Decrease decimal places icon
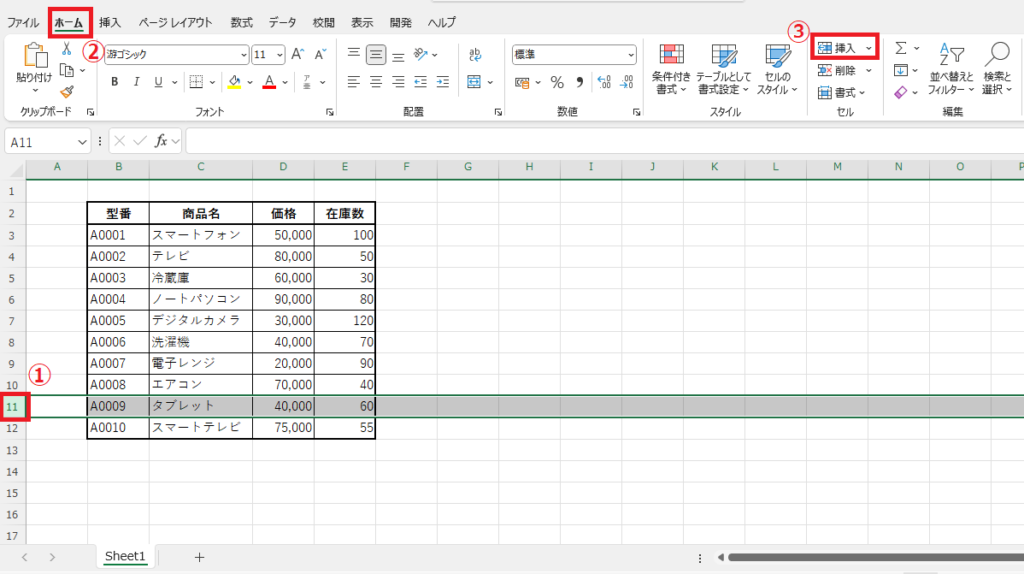Viewport: 1024px width, 574px height. click(626, 83)
